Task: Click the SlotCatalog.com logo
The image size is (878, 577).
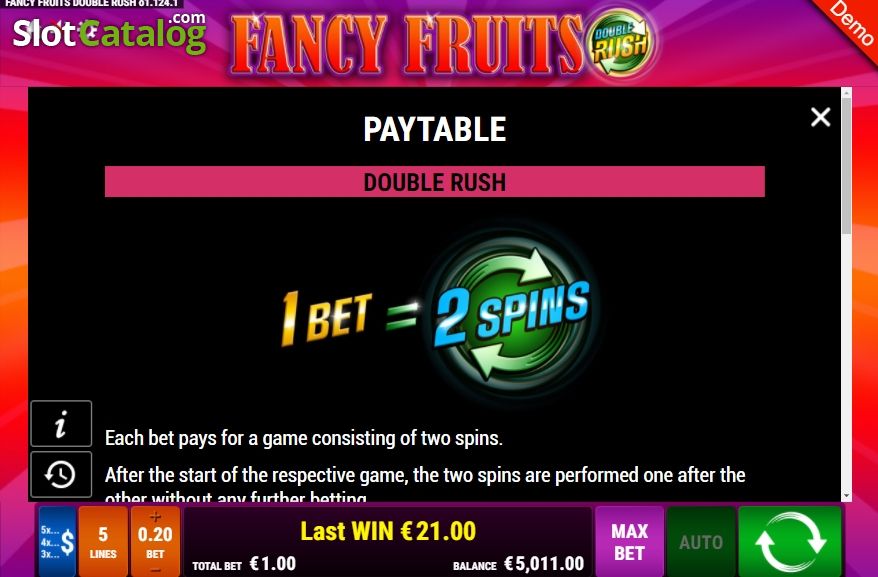Action: click(110, 32)
